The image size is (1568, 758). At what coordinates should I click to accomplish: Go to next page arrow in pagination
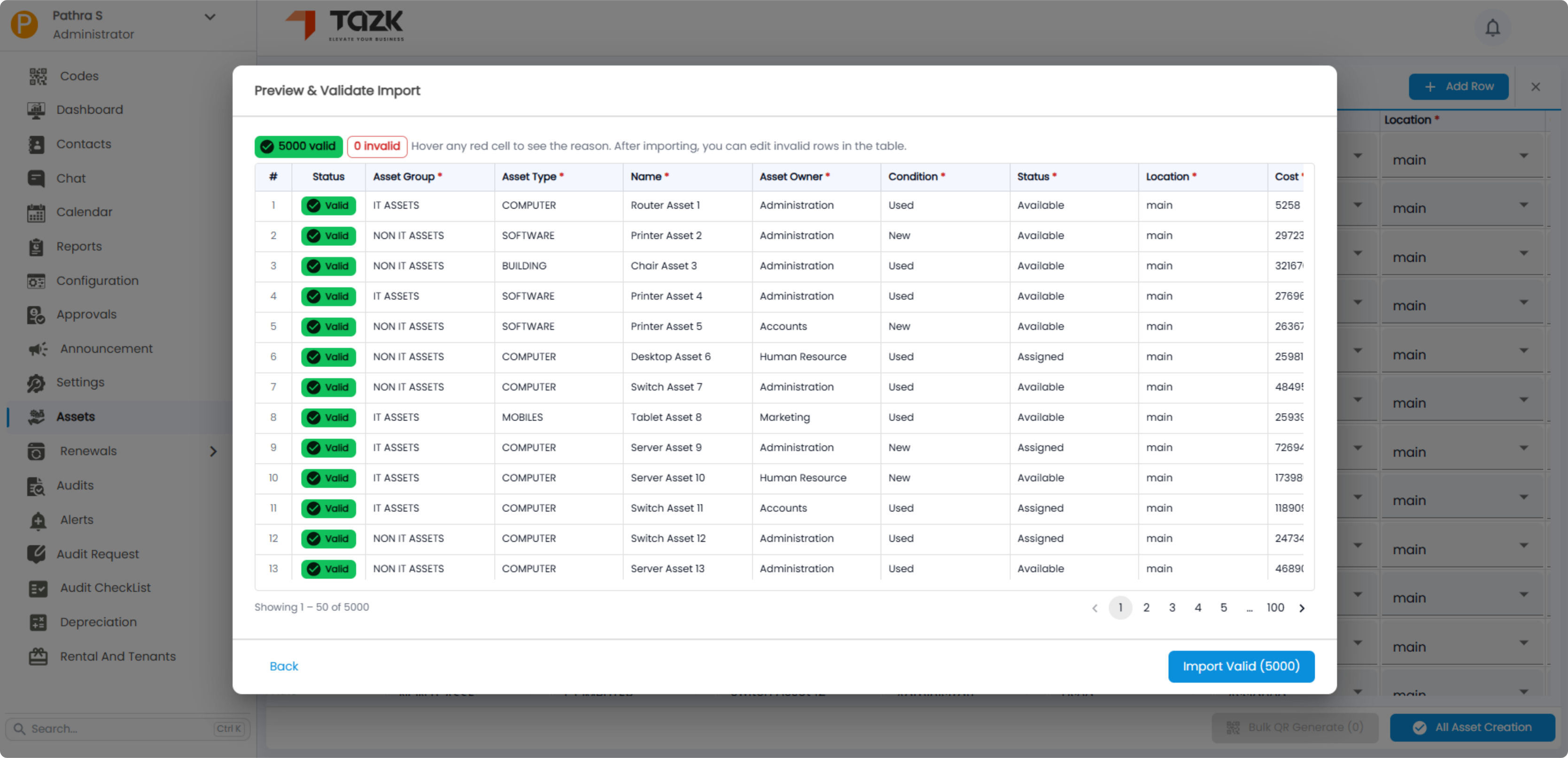click(x=1302, y=608)
